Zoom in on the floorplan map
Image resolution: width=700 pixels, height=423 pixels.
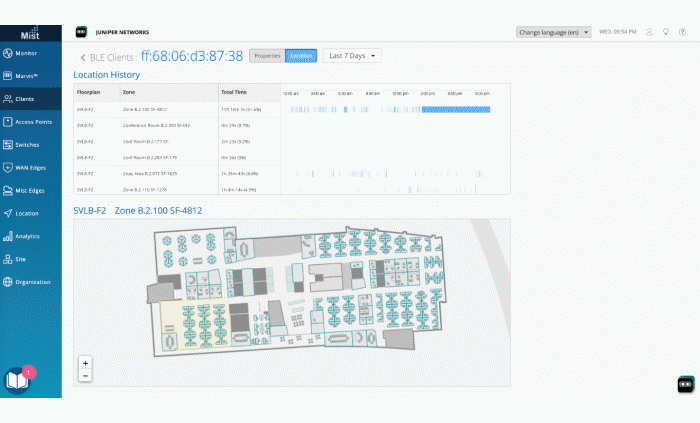click(x=85, y=363)
